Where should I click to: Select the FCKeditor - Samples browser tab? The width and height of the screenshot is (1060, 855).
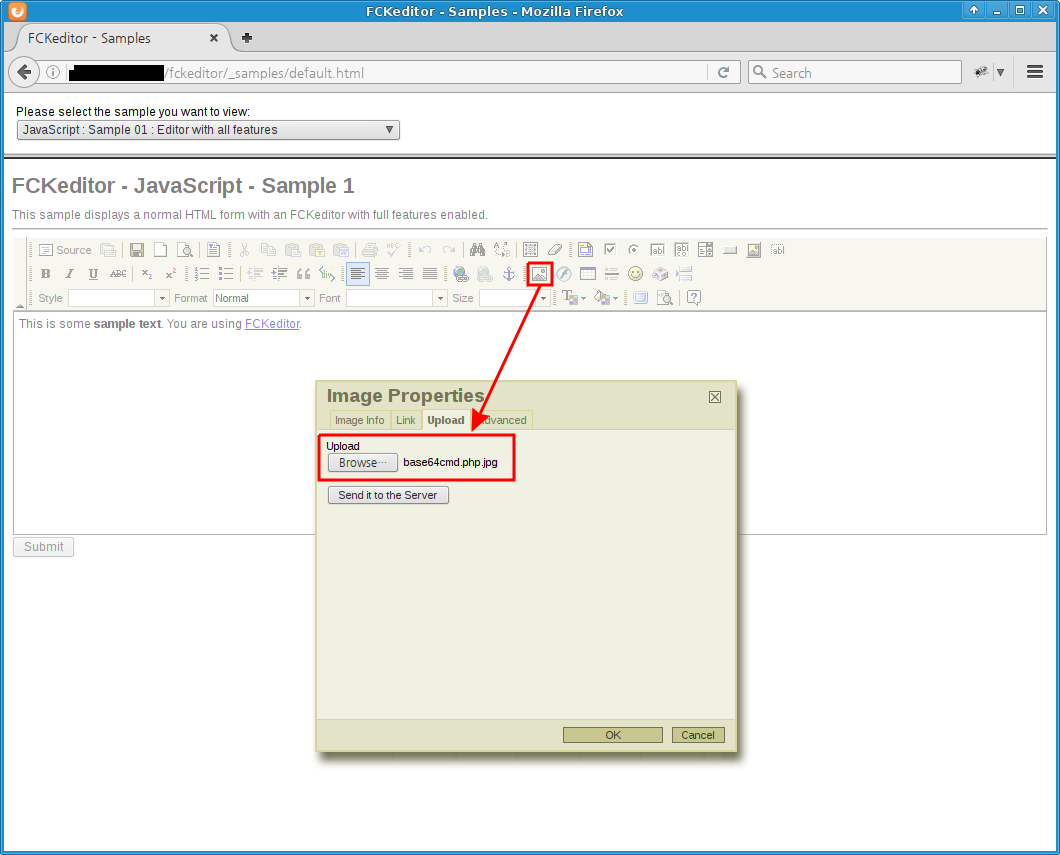pyautogui.click(x=122, y=39)
